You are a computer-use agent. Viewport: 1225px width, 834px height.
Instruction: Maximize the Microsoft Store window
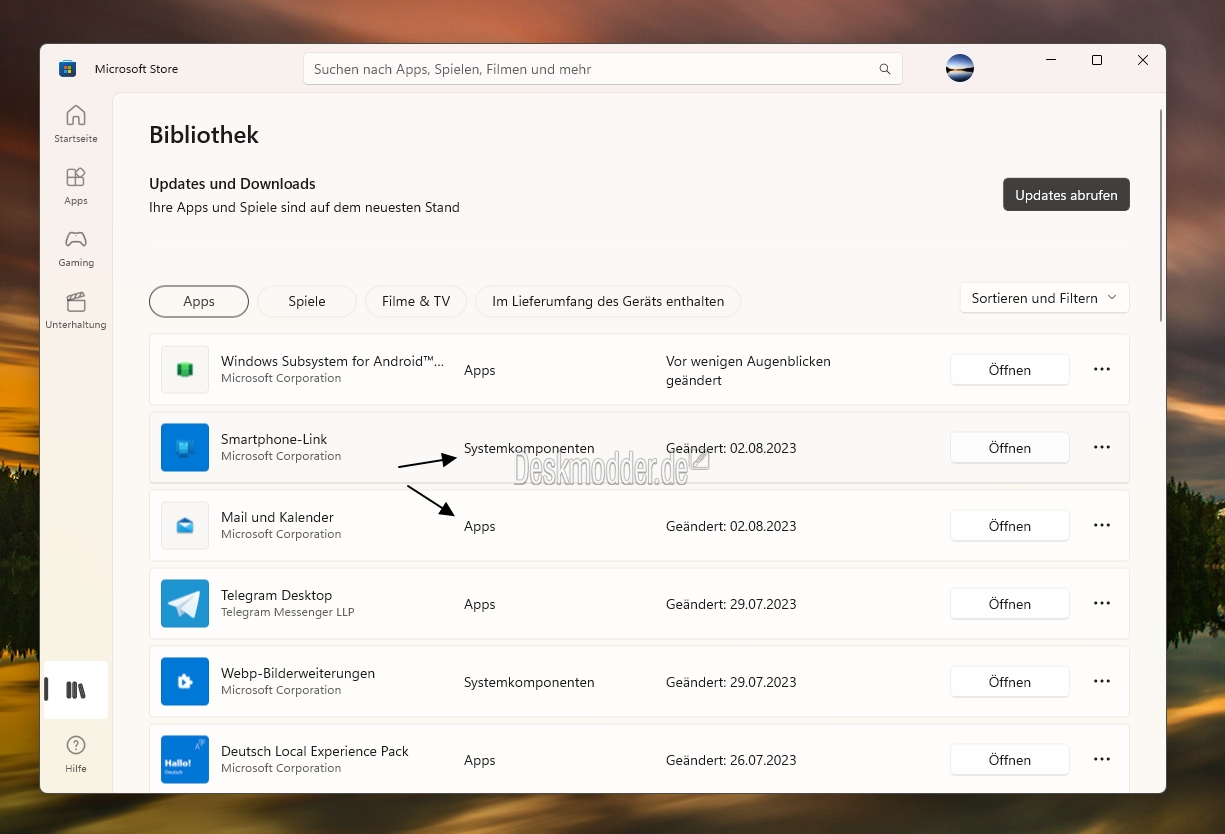tap(1097, 60)
